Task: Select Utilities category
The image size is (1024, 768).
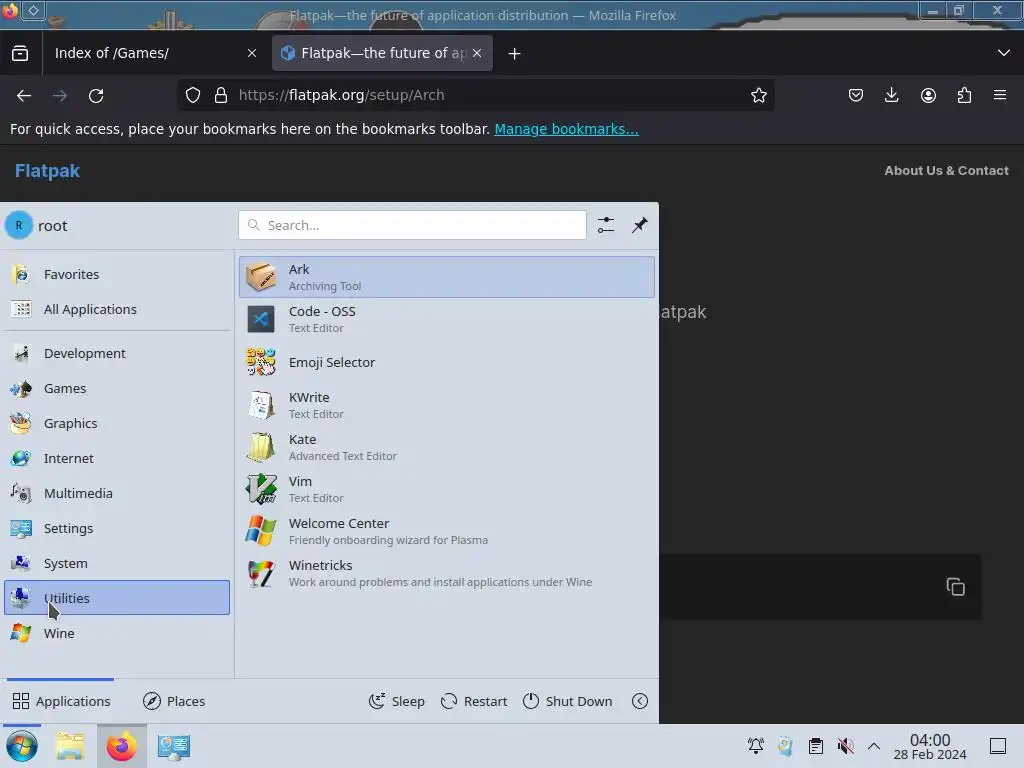Action: click(117, 598)
